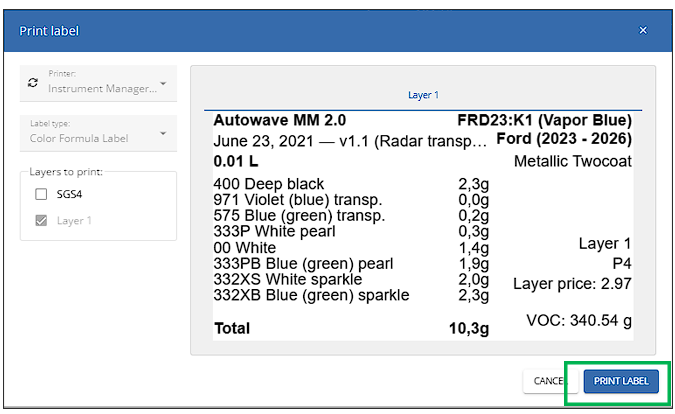
Task: Click the '00 White' row
Action: 351,247
